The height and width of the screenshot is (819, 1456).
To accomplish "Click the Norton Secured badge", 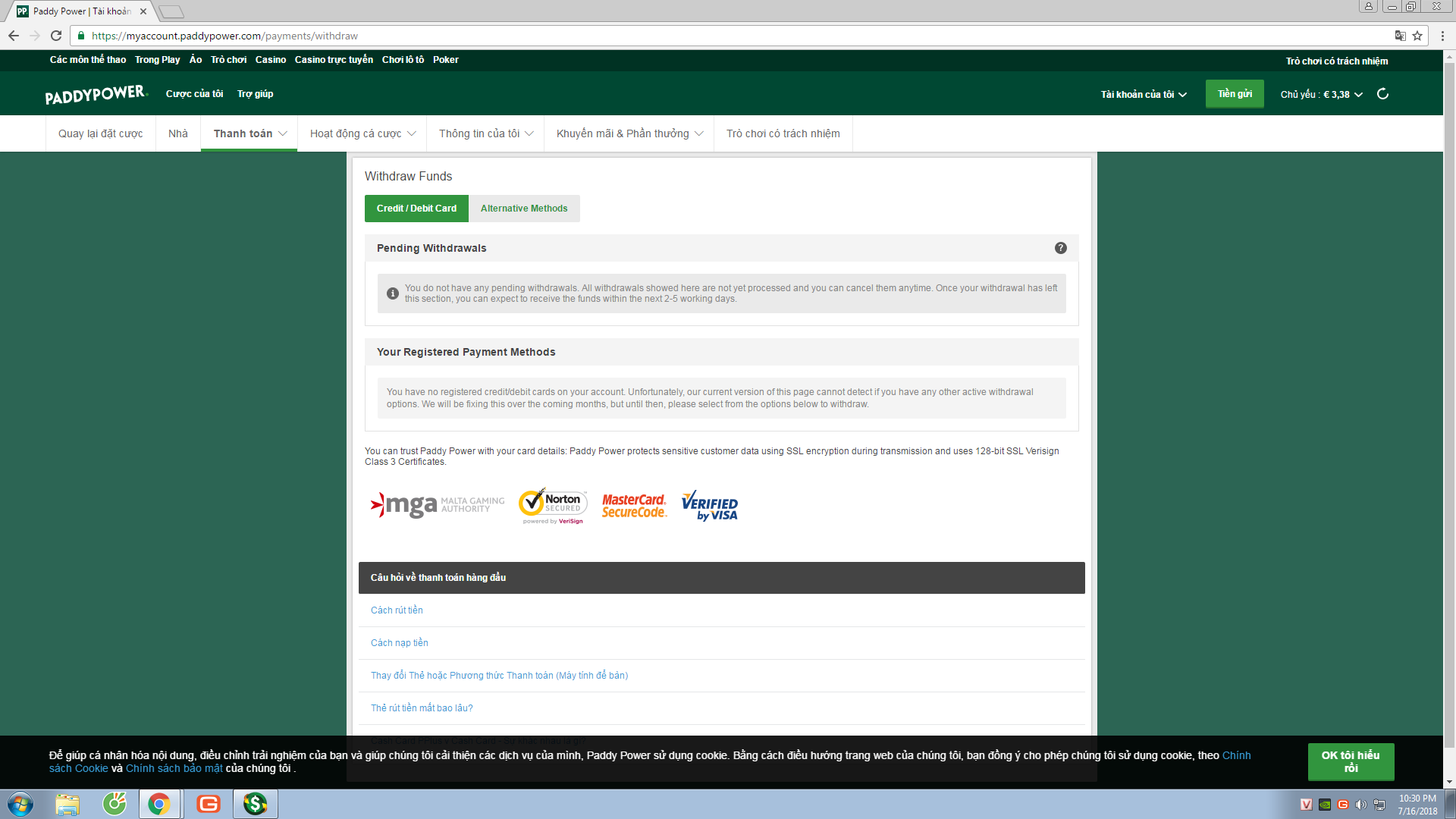I will pos(552,505).
